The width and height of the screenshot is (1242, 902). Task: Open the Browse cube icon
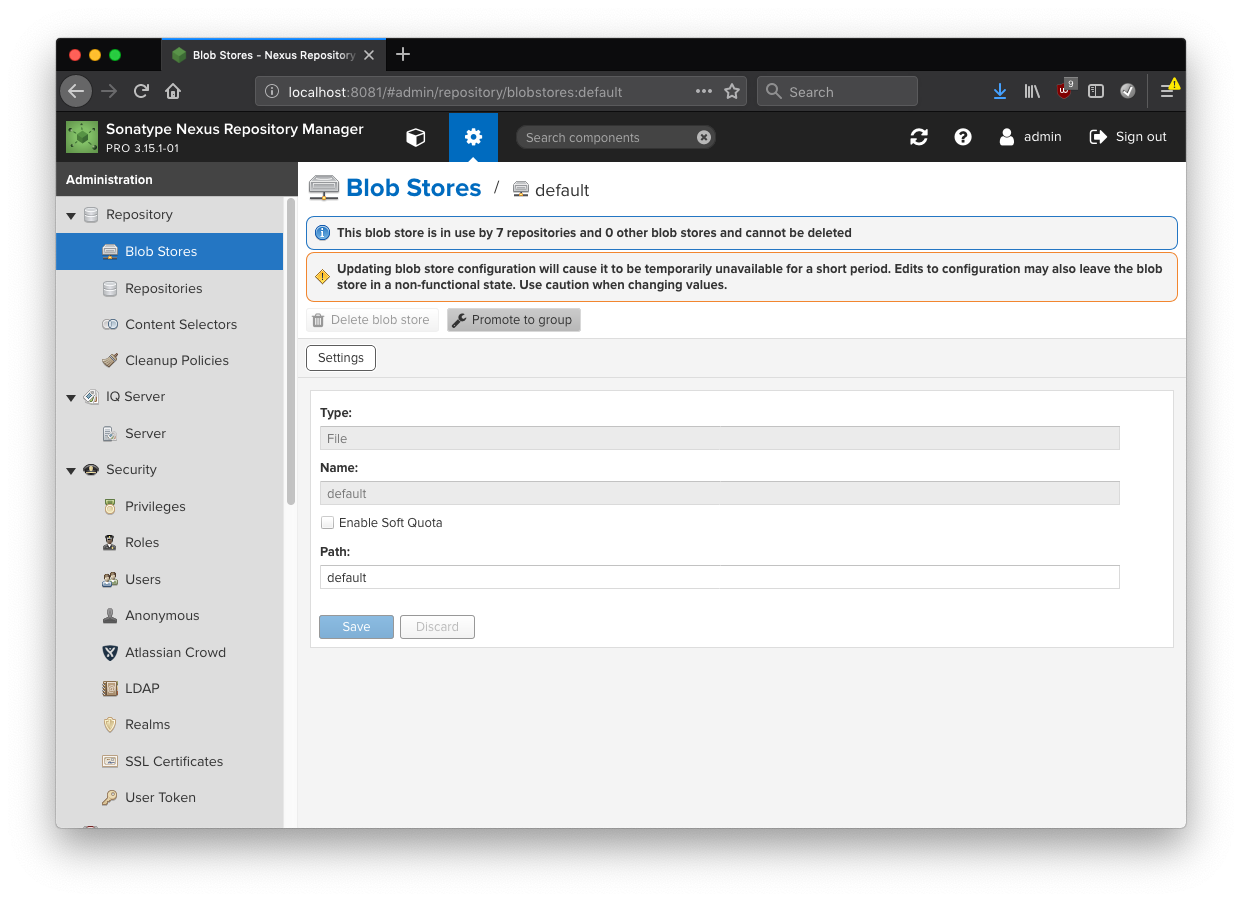coord(416,137)
